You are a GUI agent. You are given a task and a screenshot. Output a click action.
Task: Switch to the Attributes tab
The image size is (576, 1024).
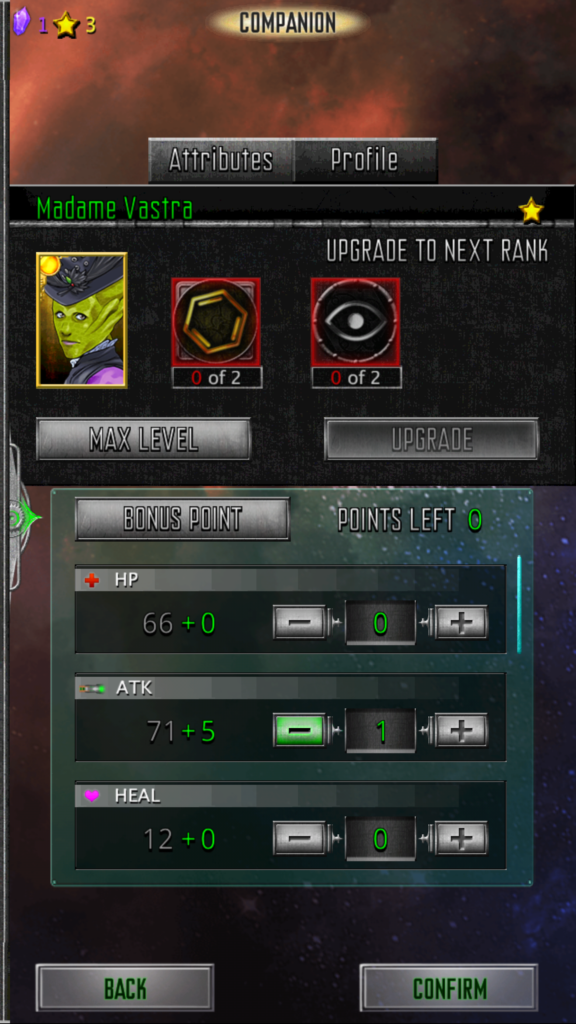pyautogui.click(x=221, y=160)
